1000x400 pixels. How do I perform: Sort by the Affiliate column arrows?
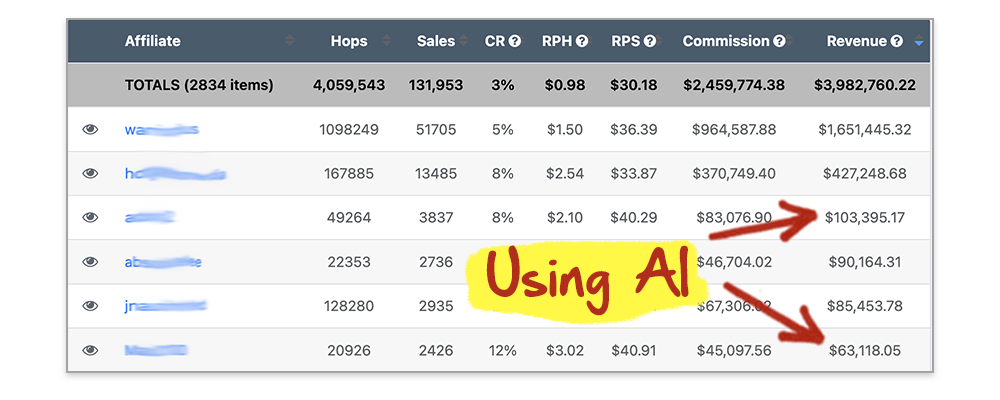point(290,41)
